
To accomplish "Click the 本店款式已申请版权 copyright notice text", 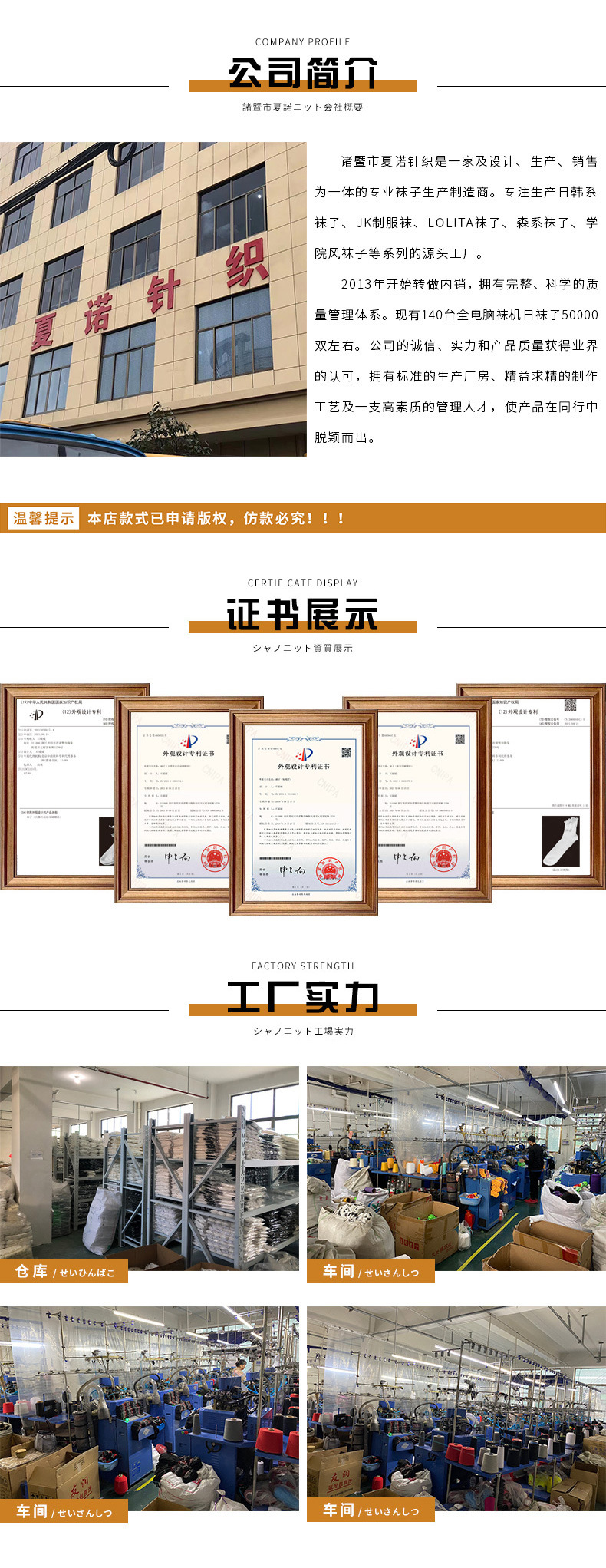I will [217, 519].
